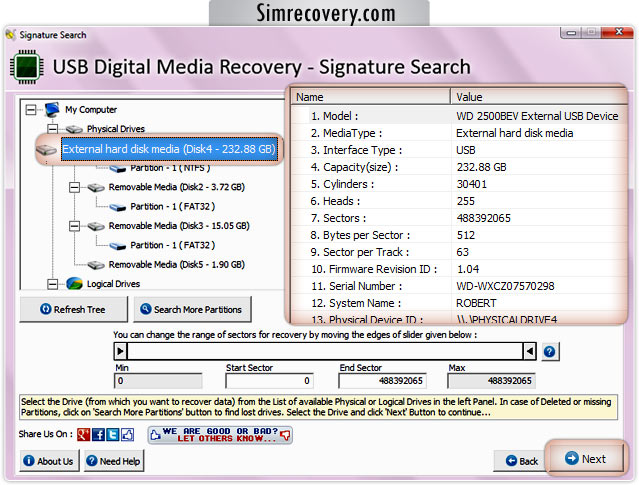Collapse the Physical Drives node
The height and width of the screenshot is (485, 639).
coord(53,129)
